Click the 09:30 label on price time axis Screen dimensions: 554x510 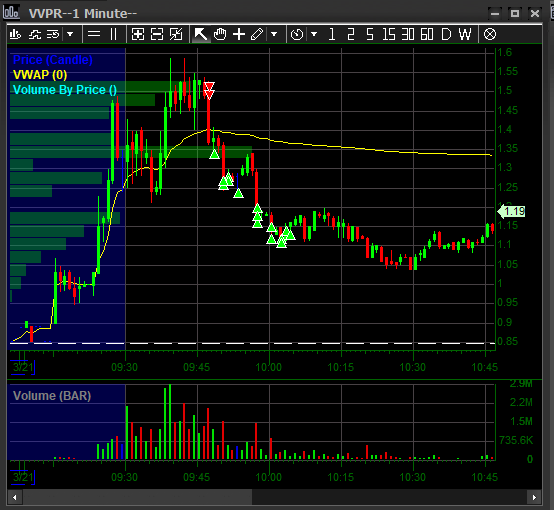coord(124,367)
